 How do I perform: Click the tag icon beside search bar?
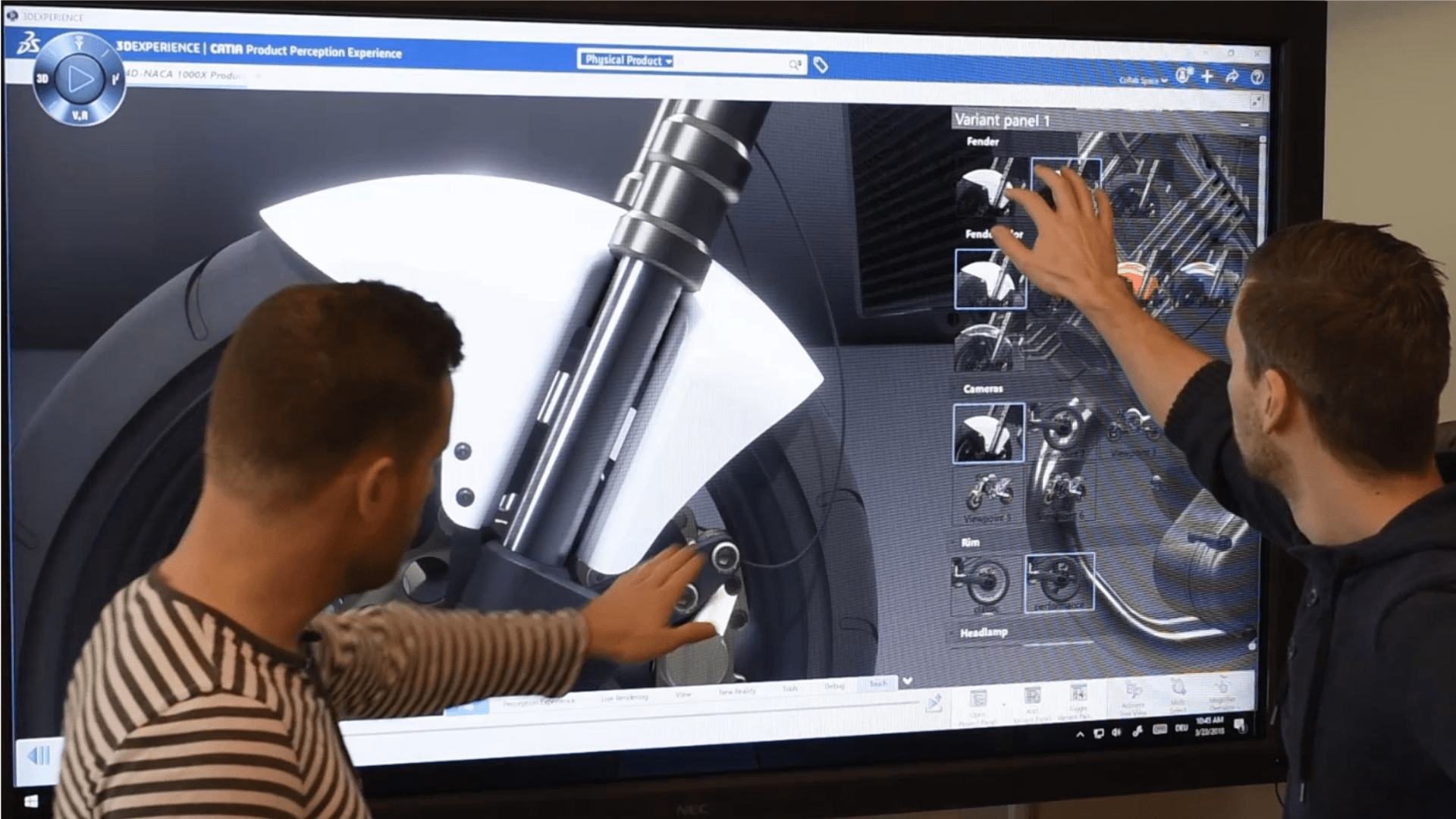[x=821, y=66]
